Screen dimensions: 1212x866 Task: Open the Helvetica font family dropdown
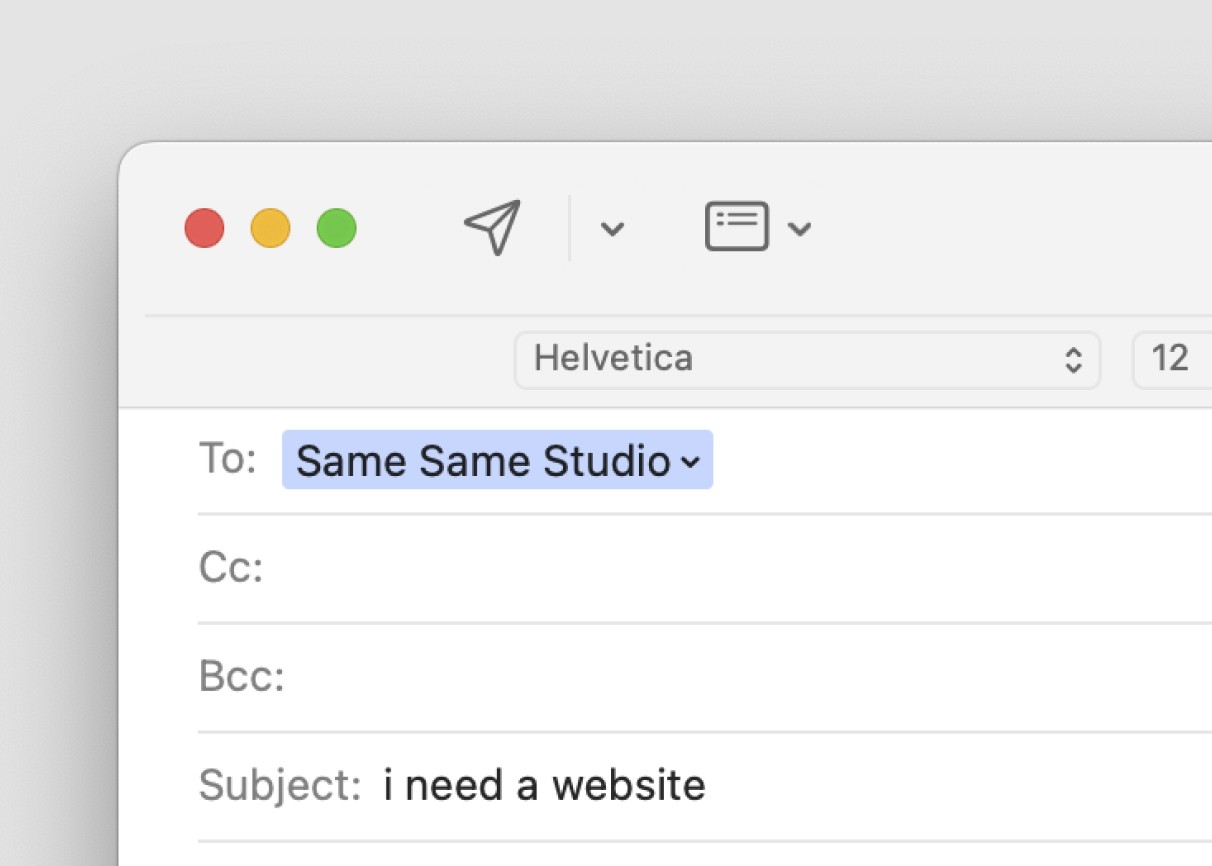coord(790,359)
